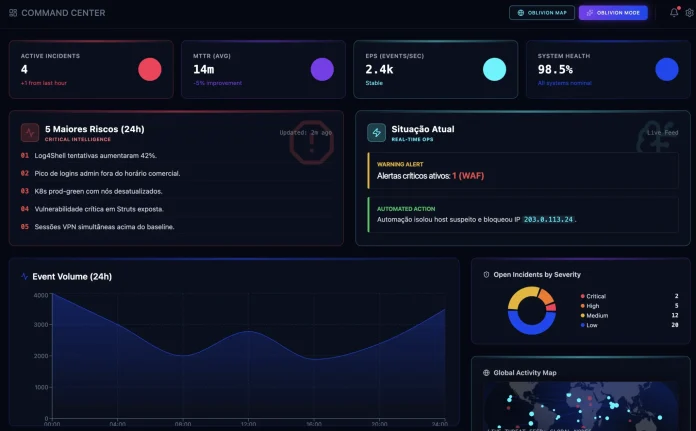This screenshot has width=696, height=431.
Task: Click the Event Volume pulse icon
Action: pyautogui.click(x=24, y=277)
